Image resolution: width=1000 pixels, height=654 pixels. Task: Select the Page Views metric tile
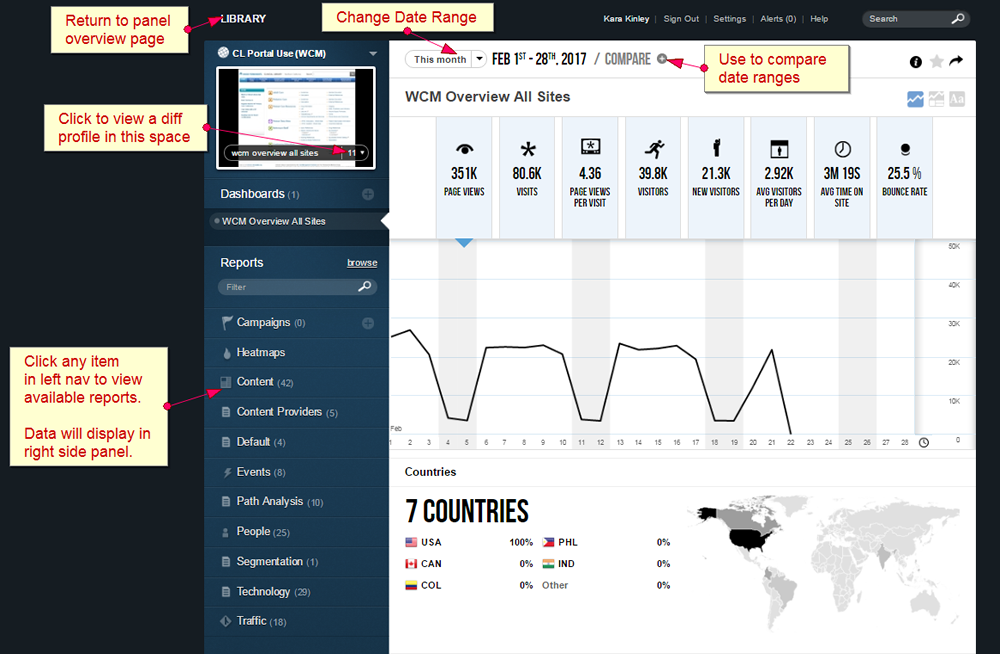[464, 178]
